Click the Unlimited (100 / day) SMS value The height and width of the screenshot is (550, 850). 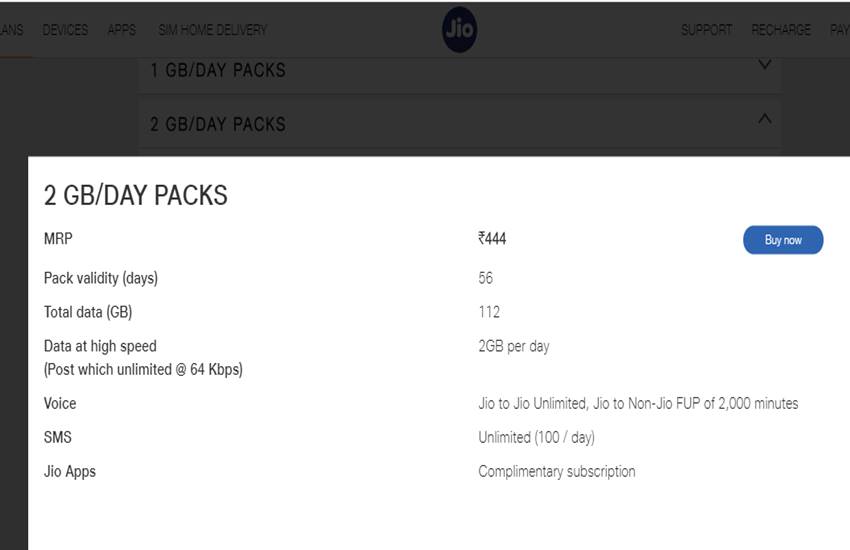click(536, 437)
